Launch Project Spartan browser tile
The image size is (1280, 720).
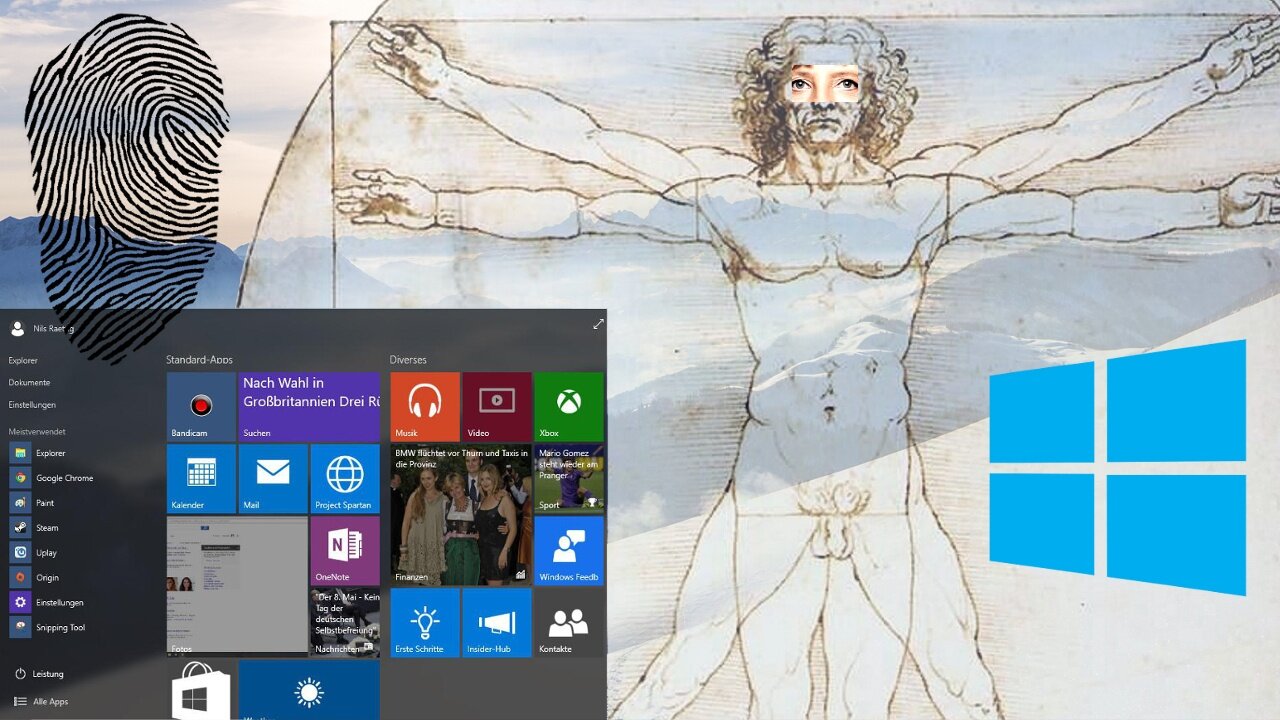[x=345, y=478]
